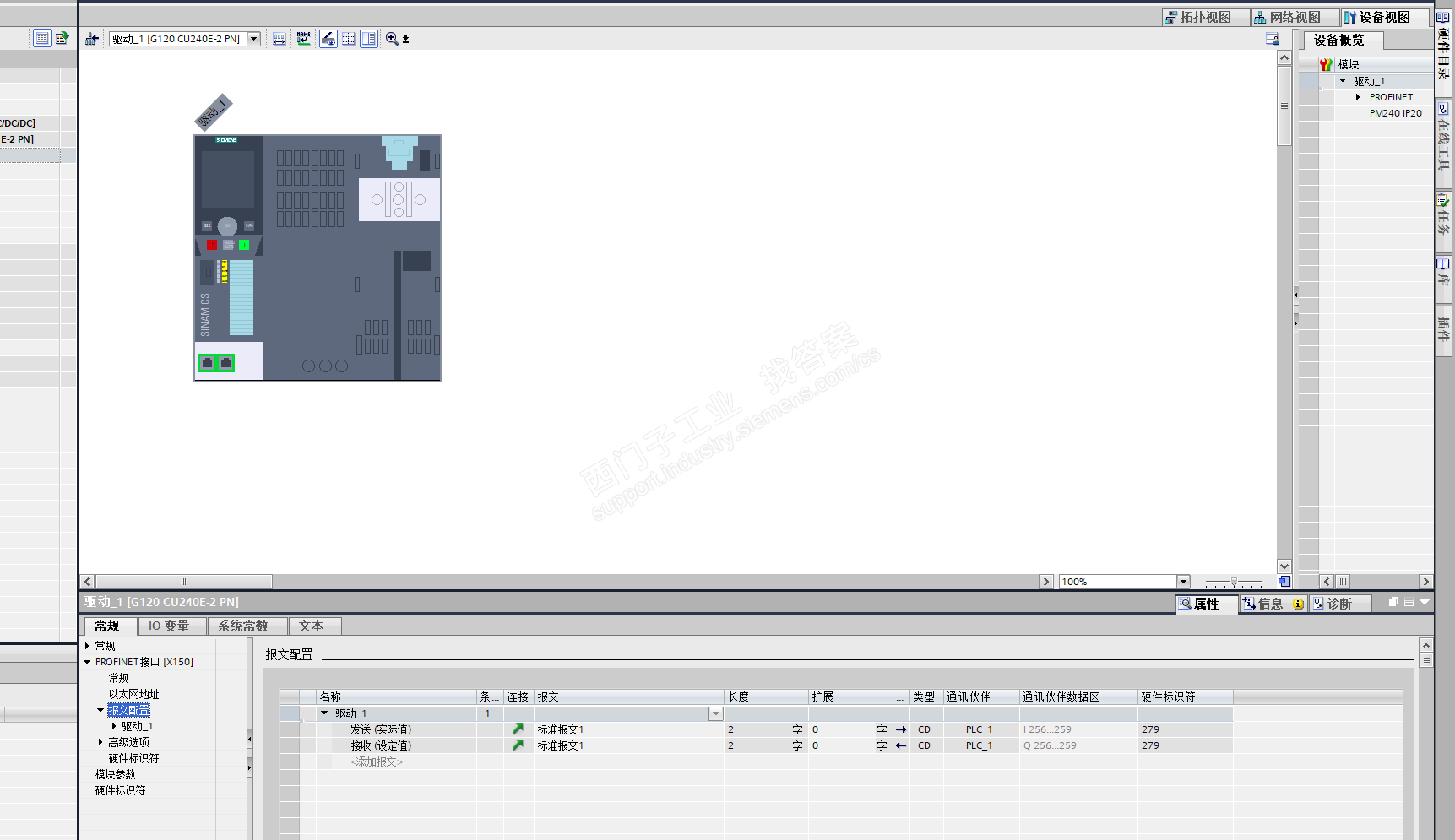Expand the 驱动_1 node under 报文配置
This screenshot has height=840, width=1455.
coord(114,726)
